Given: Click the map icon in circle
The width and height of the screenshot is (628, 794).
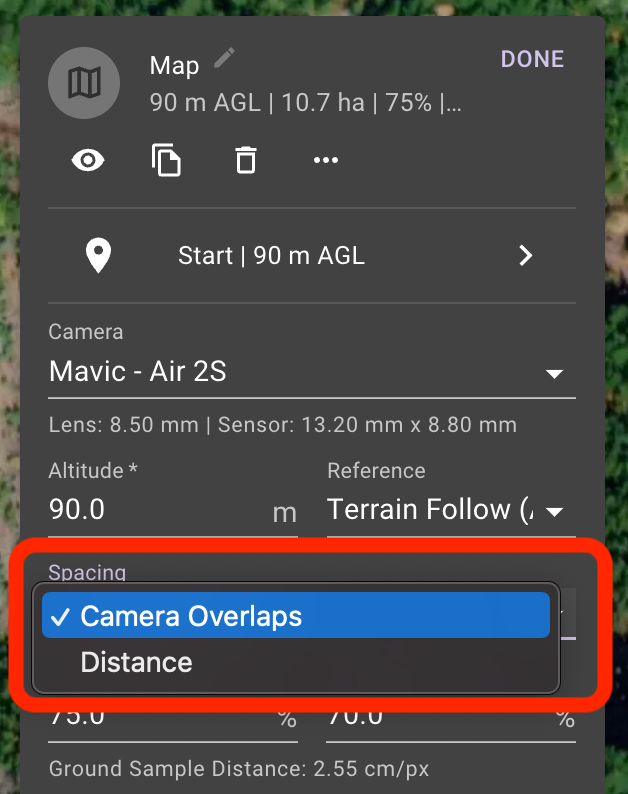Looking at the screenshot, I should click(x=84, y=83).
